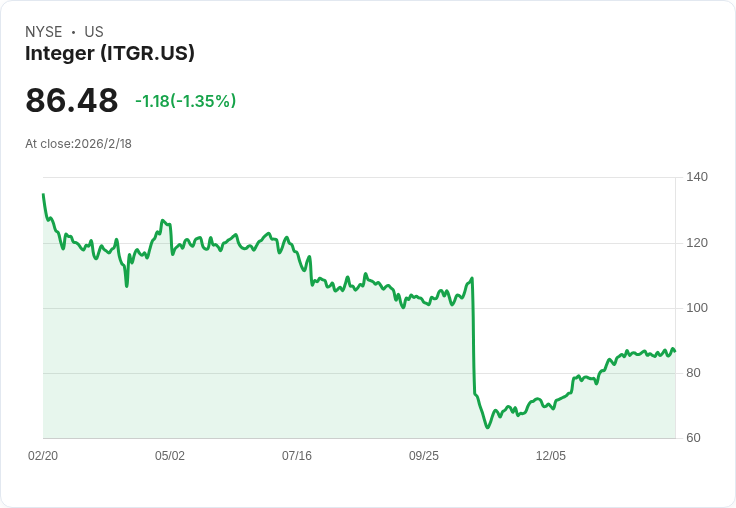Viewport: 736px width, 508px height.
Task: Click the US market label
Action: coord(94,32)
